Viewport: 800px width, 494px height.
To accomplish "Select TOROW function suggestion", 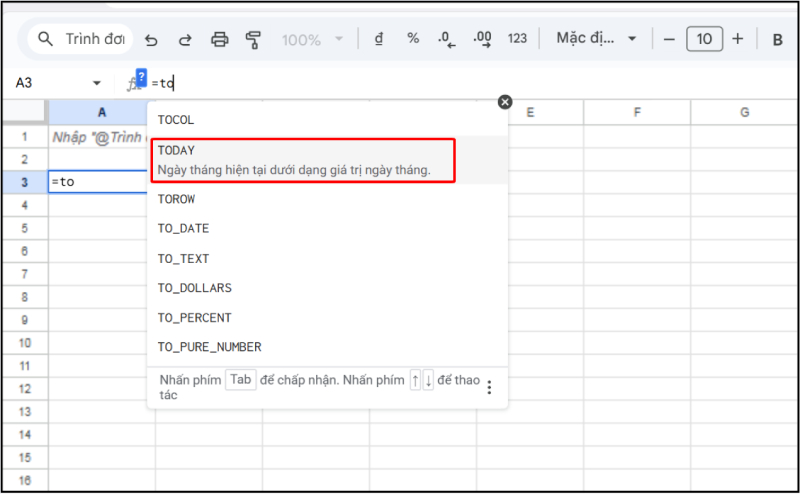I will pos(328,199).
